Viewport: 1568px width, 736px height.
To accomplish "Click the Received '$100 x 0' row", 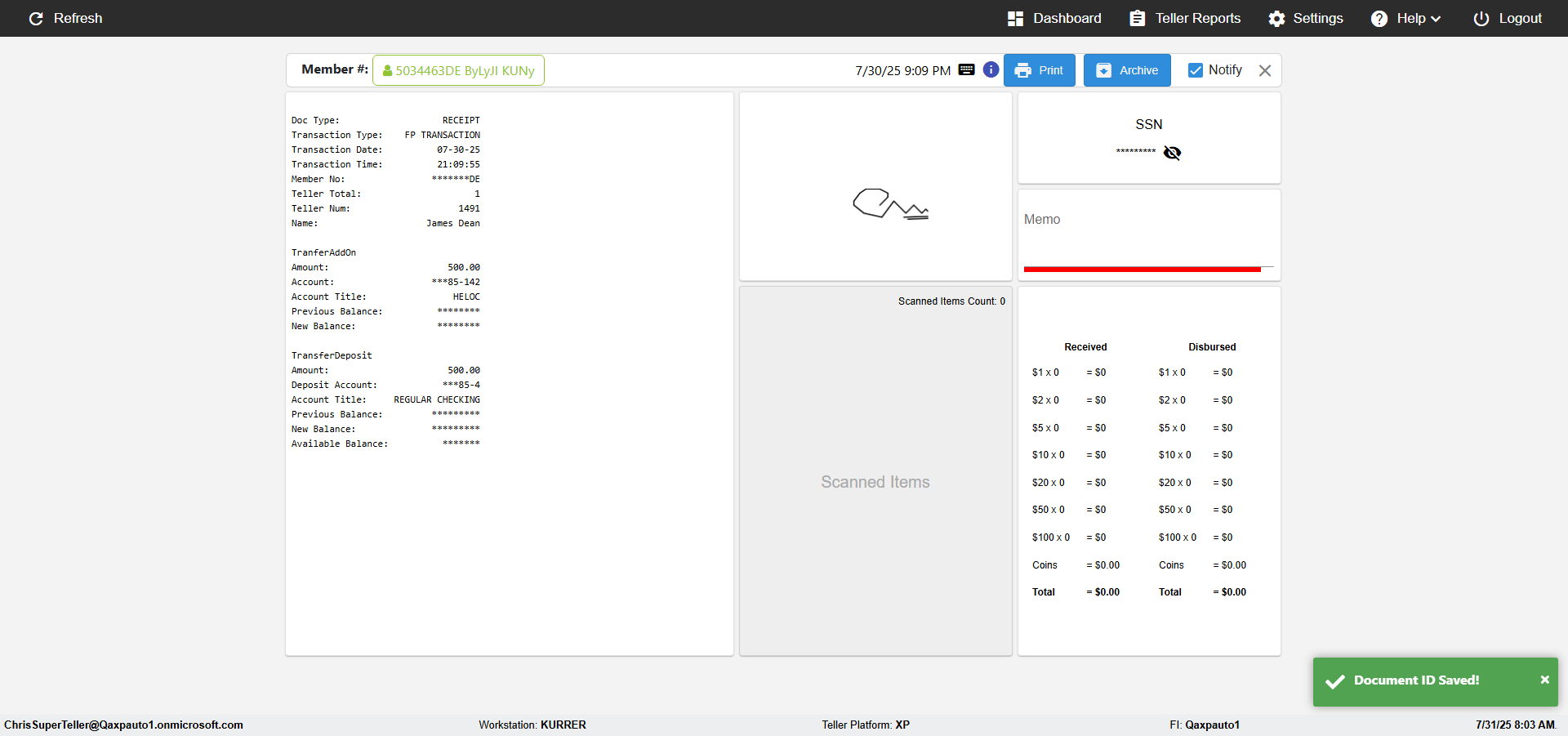I will (x=1069, y=538).
